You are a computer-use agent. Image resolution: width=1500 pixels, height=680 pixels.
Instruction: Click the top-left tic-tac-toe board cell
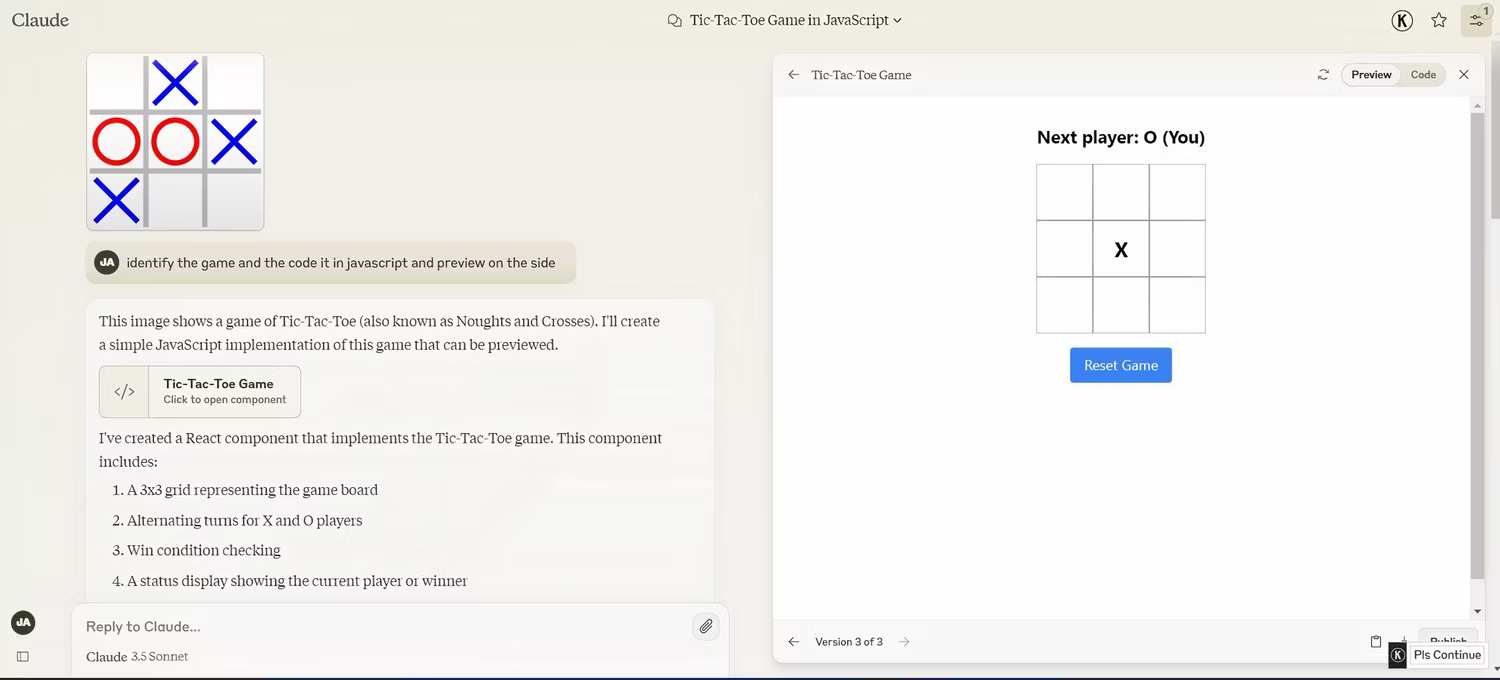pyautogui.click(x=1064, y=193)
